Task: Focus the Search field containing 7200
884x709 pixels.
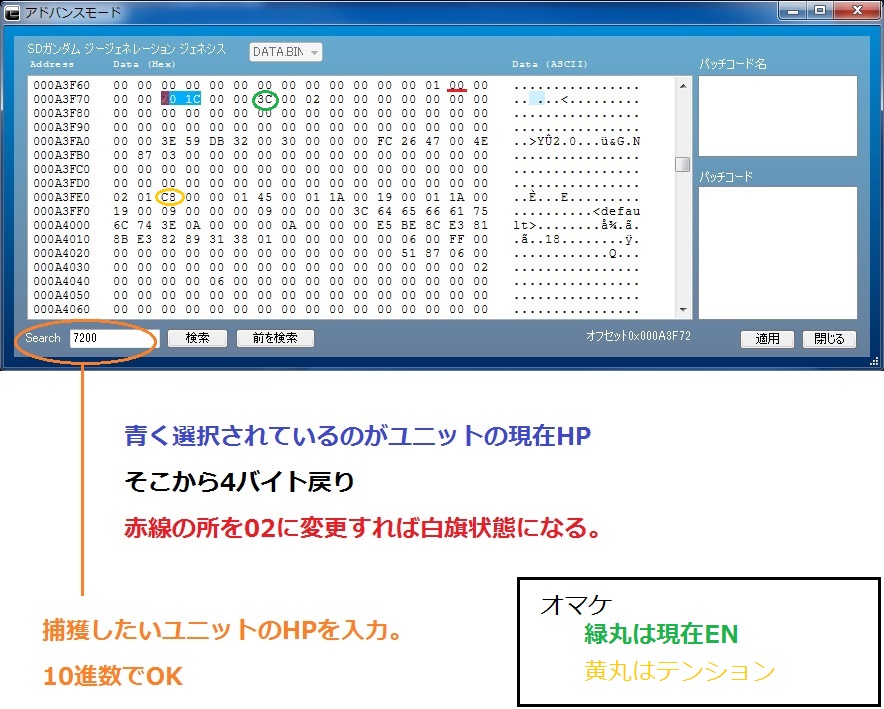Action: click(108, 338)
